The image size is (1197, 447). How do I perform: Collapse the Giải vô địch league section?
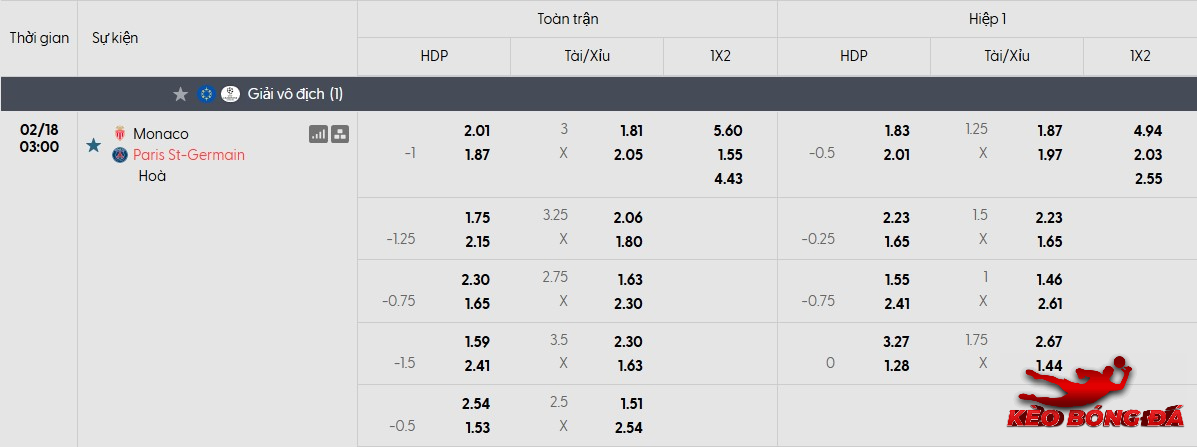(x=295, y=94)
